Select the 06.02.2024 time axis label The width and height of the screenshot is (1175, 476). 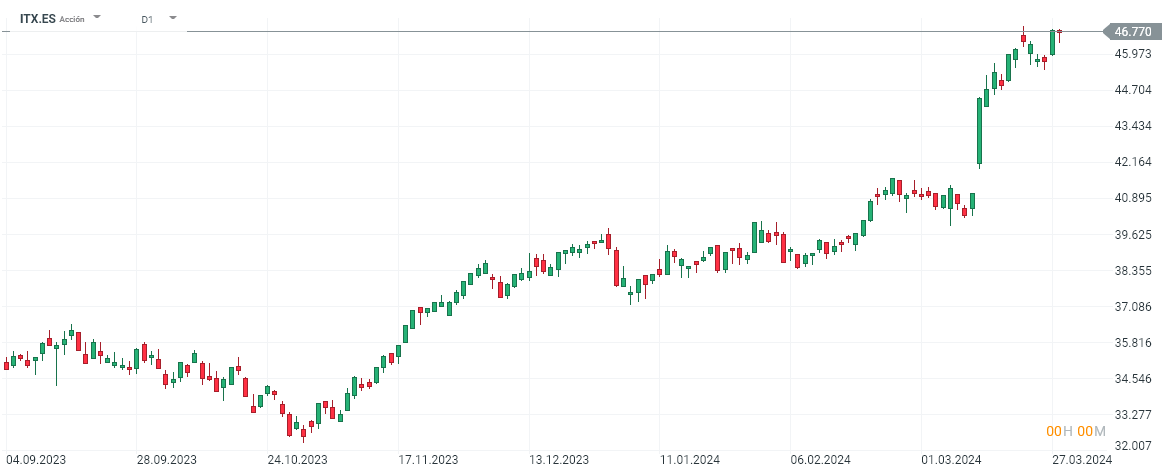coord(820,460)
